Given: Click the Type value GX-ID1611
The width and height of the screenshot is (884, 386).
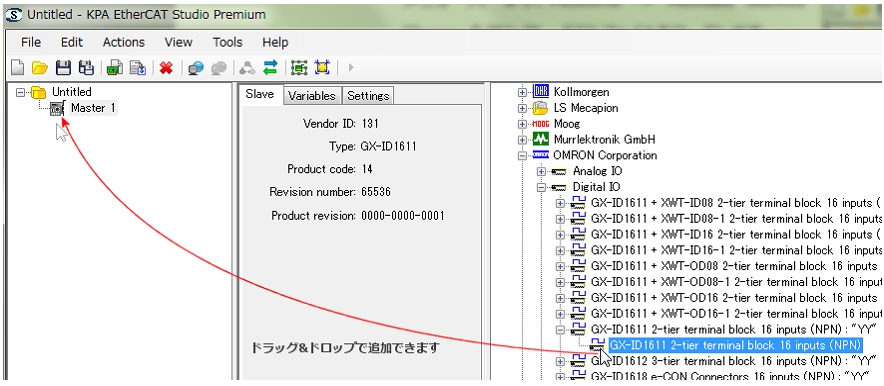Looking at the screenshot, I should [x=388, y=147].
